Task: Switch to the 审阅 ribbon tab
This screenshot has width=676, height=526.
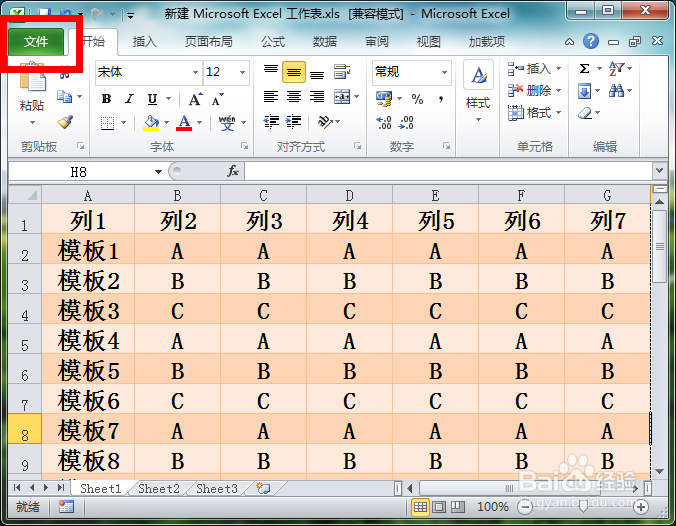Action: [x=377, y=42]
